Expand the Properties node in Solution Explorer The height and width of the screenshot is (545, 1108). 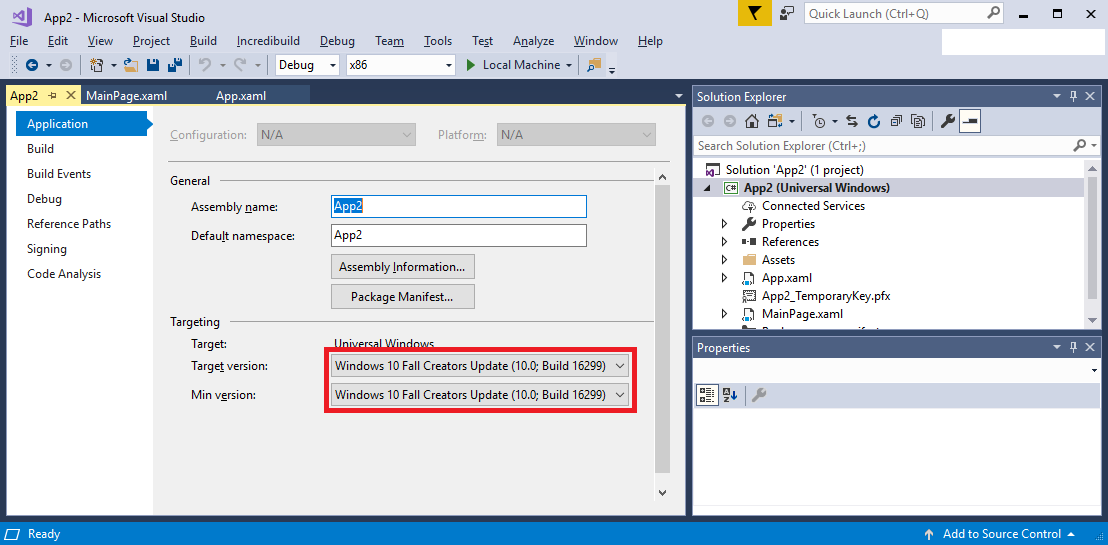pyautogui.click(x=724, y=223)
